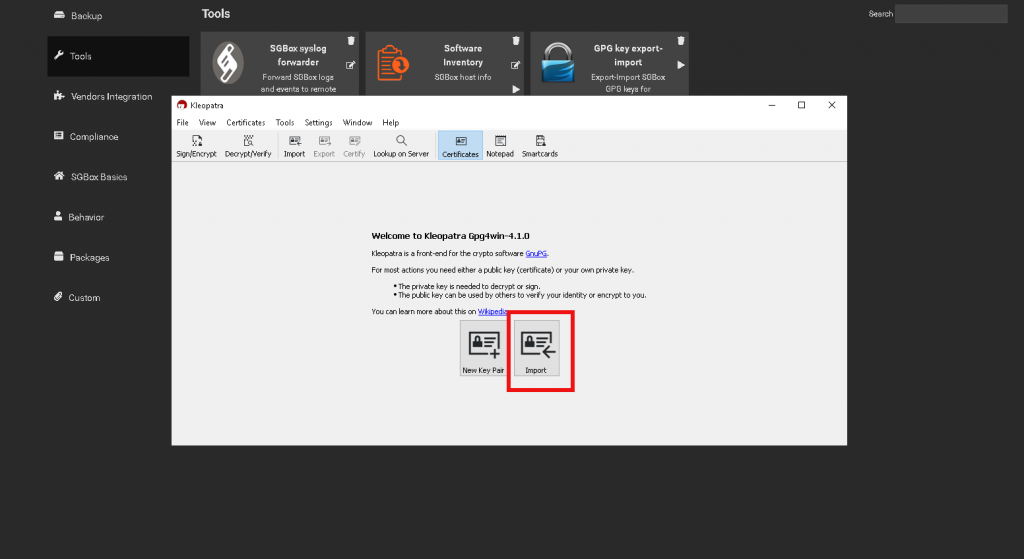Screen dimensions: 1024x559
Task: Open the Help menu
Action: click(391, 122)
